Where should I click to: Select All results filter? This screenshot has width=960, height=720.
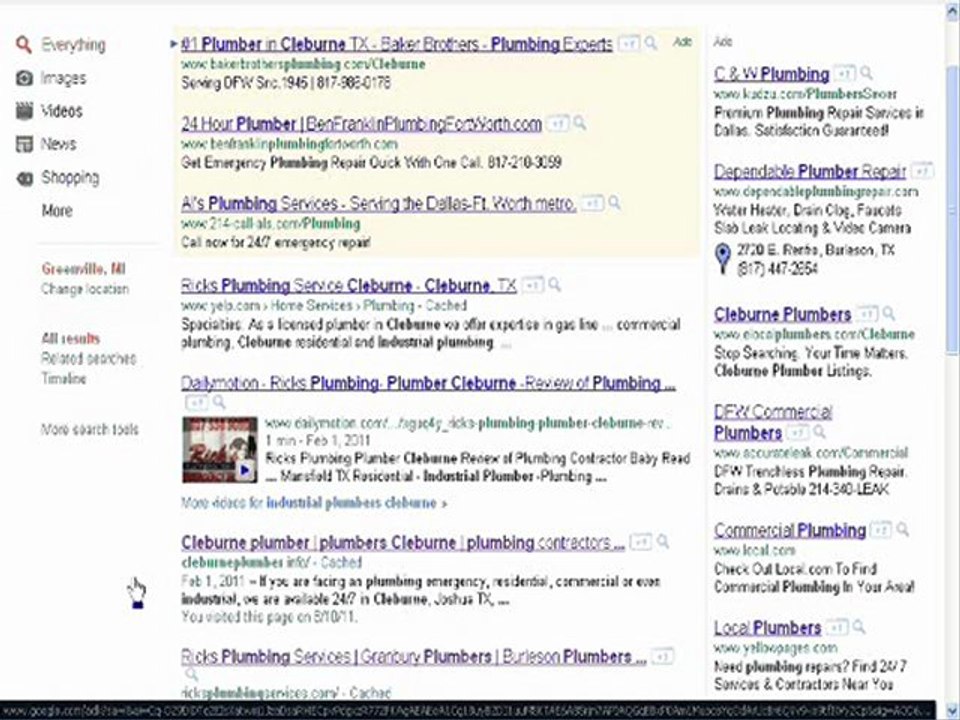(70, 339)
